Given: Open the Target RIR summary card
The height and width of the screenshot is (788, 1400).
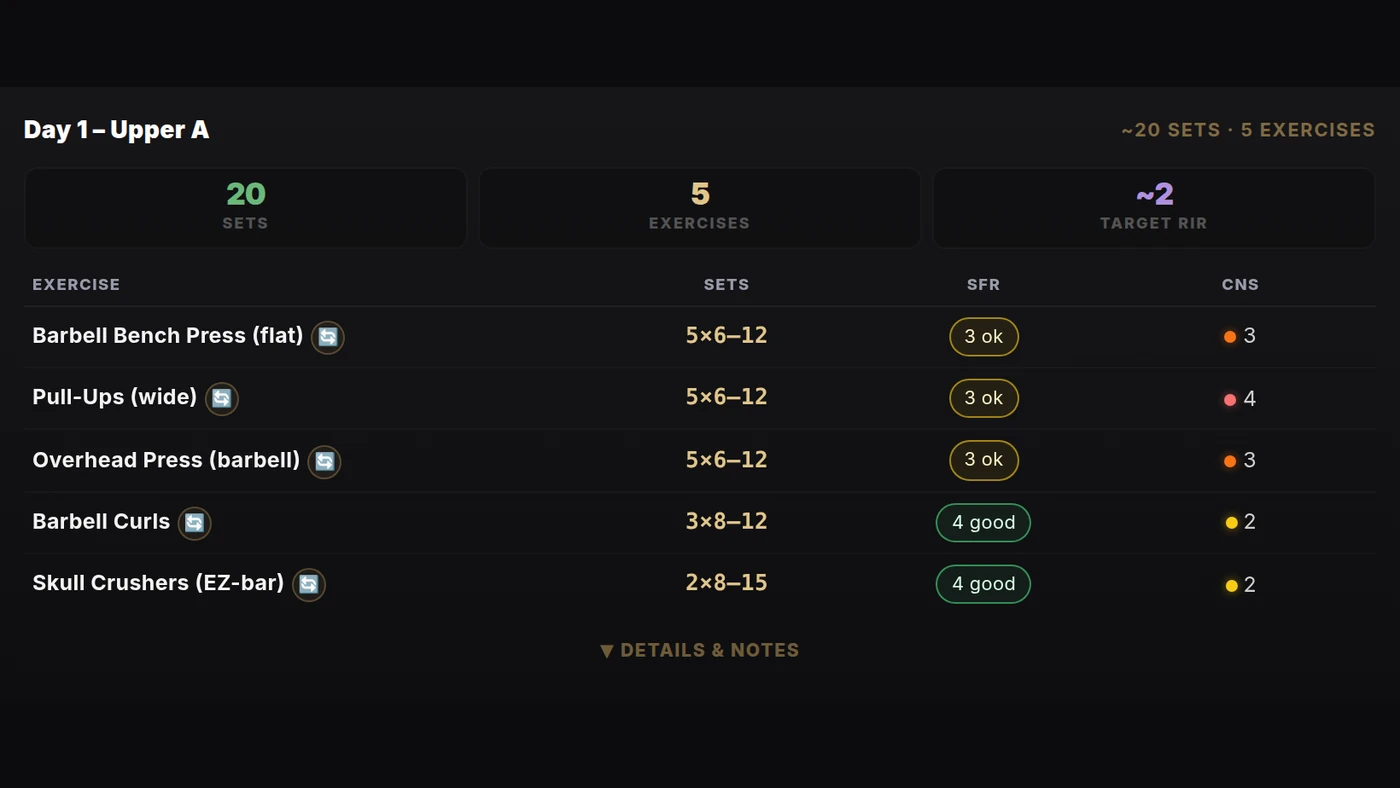Looking at the screenshot, I should (1154, 208).
